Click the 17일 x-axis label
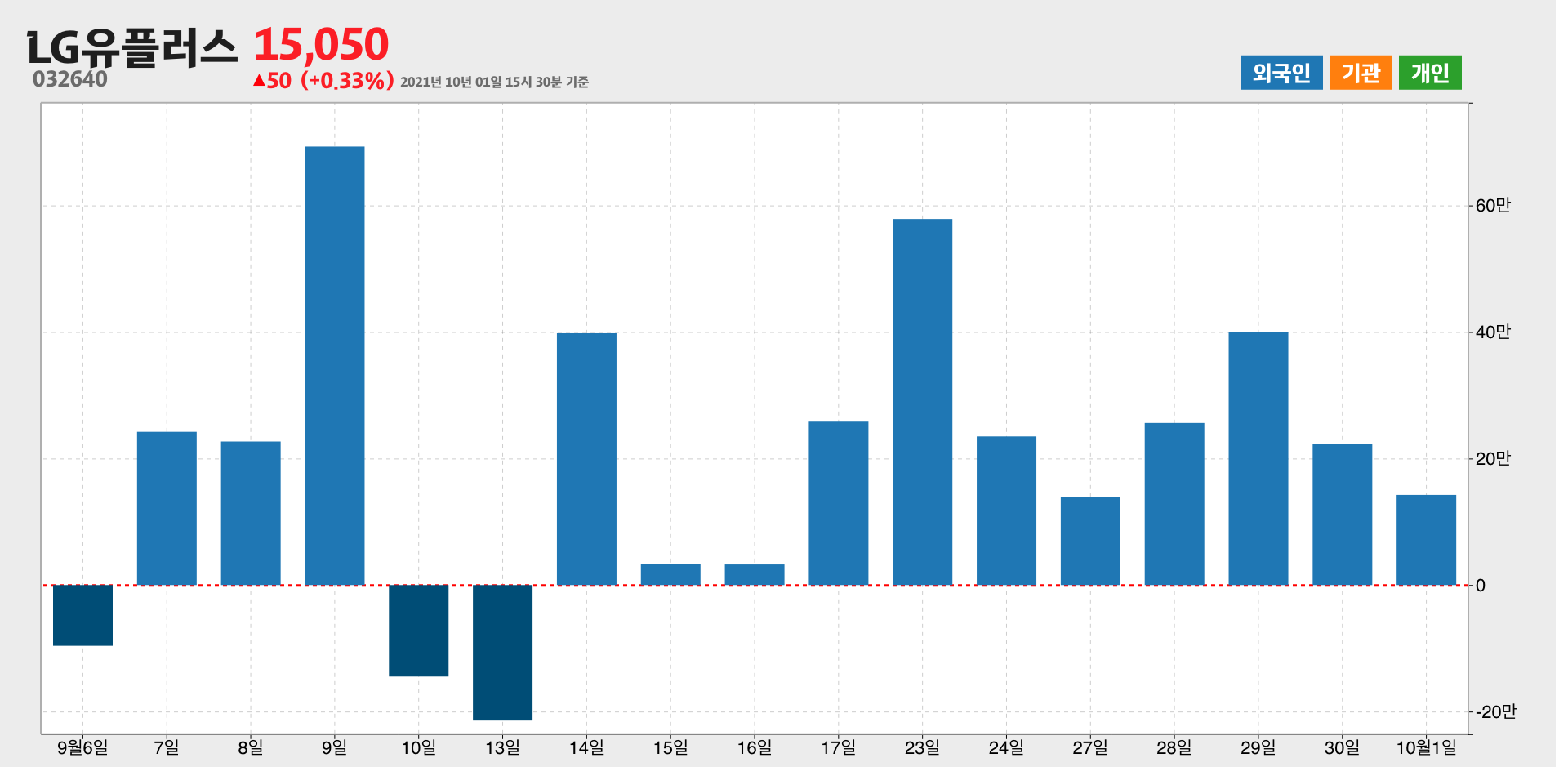The image size is (1568, 767). click(x=839, y=747)
